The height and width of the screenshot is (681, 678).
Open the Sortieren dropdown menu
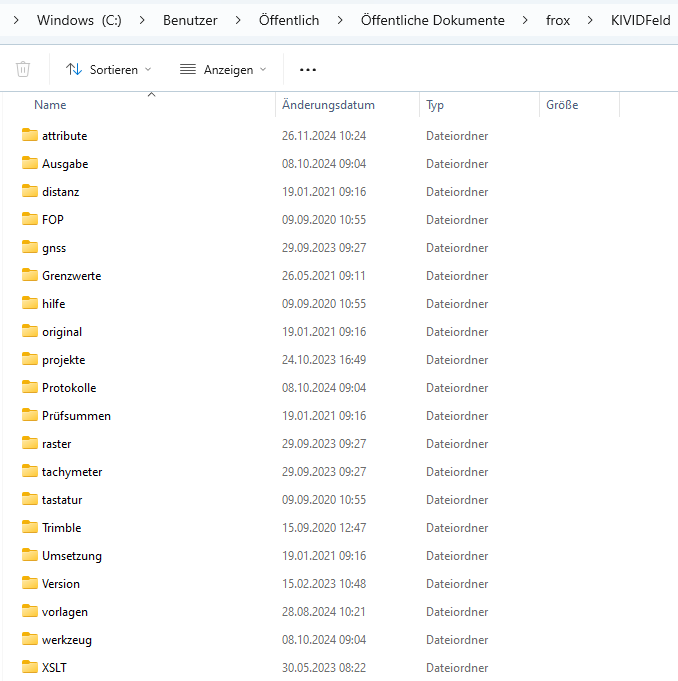click(x=109, y=69)
